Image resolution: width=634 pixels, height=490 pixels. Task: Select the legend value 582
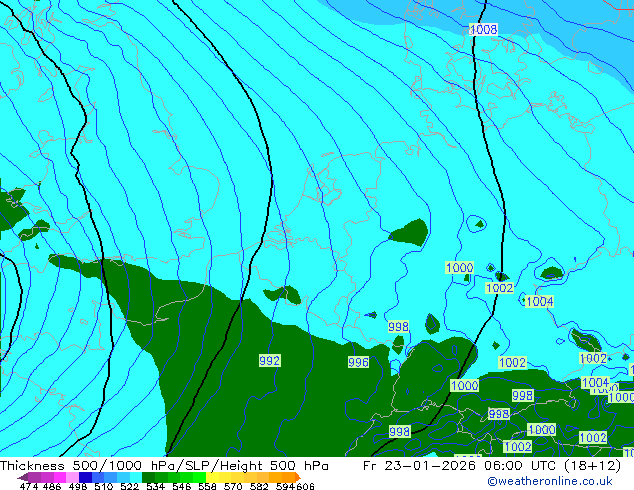(259, 486)
